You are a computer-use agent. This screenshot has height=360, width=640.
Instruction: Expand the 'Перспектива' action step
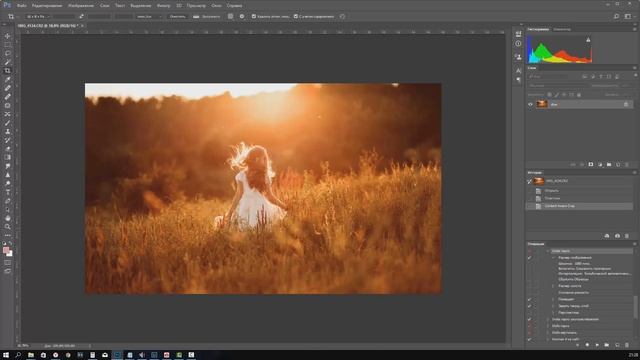pos(553,313)
